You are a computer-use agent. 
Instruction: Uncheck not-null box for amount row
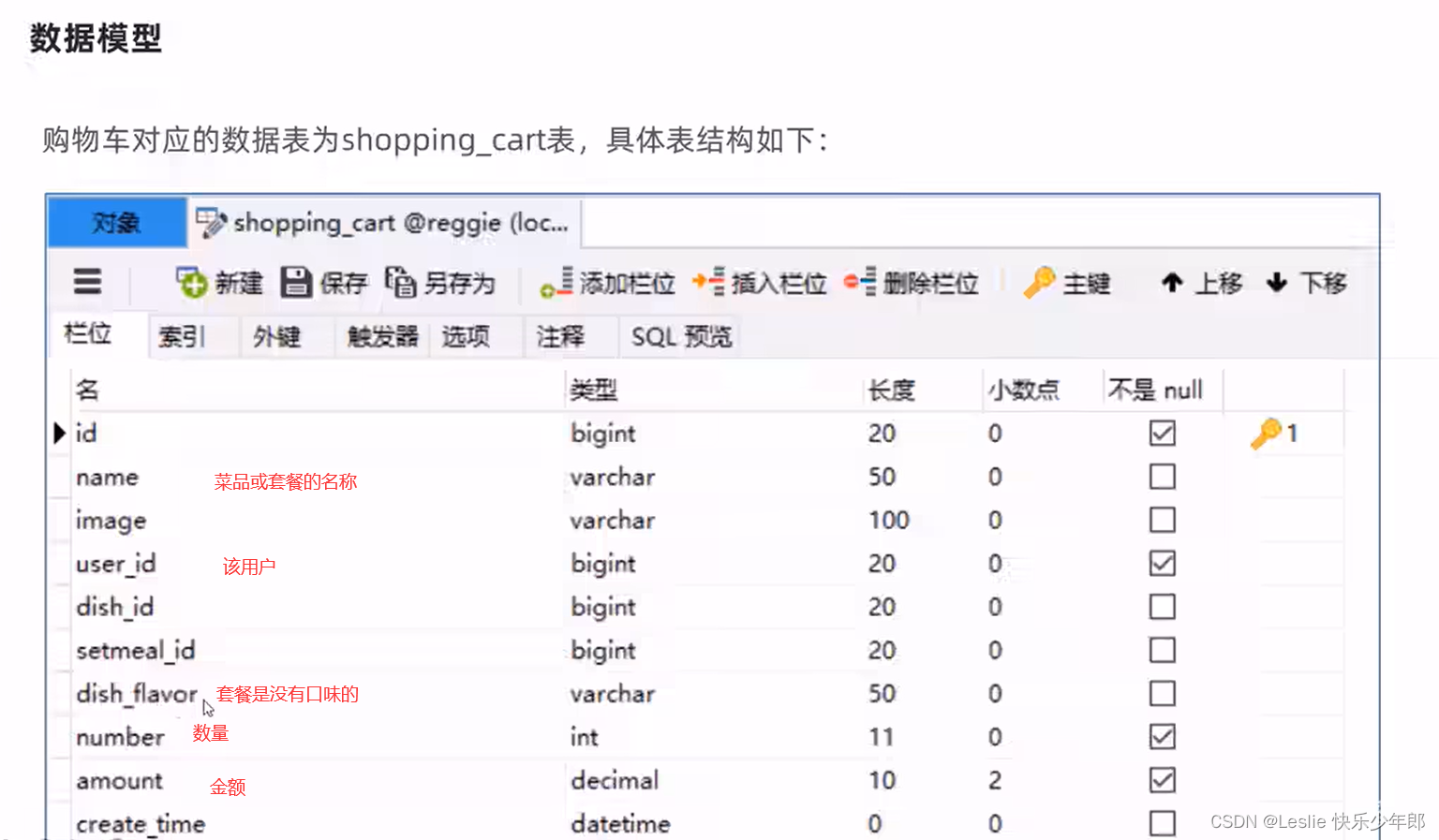tap(1163, 780)
